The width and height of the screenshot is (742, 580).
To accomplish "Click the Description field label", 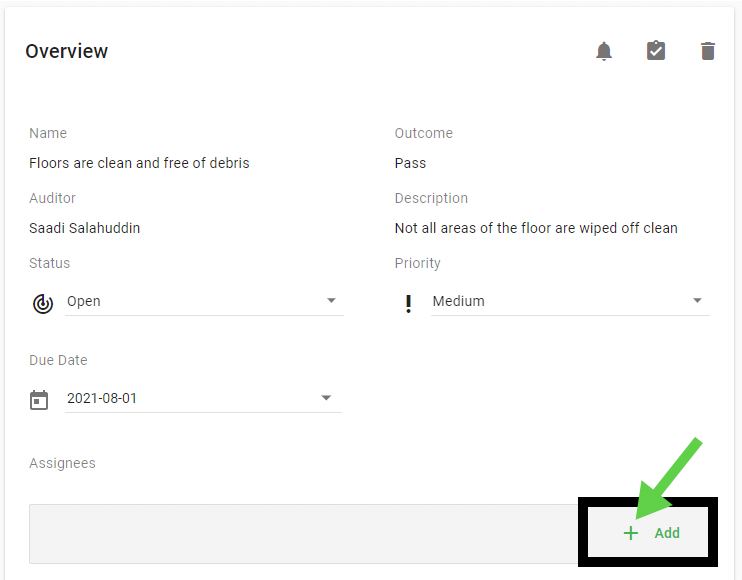I will (x=431, y=198).
